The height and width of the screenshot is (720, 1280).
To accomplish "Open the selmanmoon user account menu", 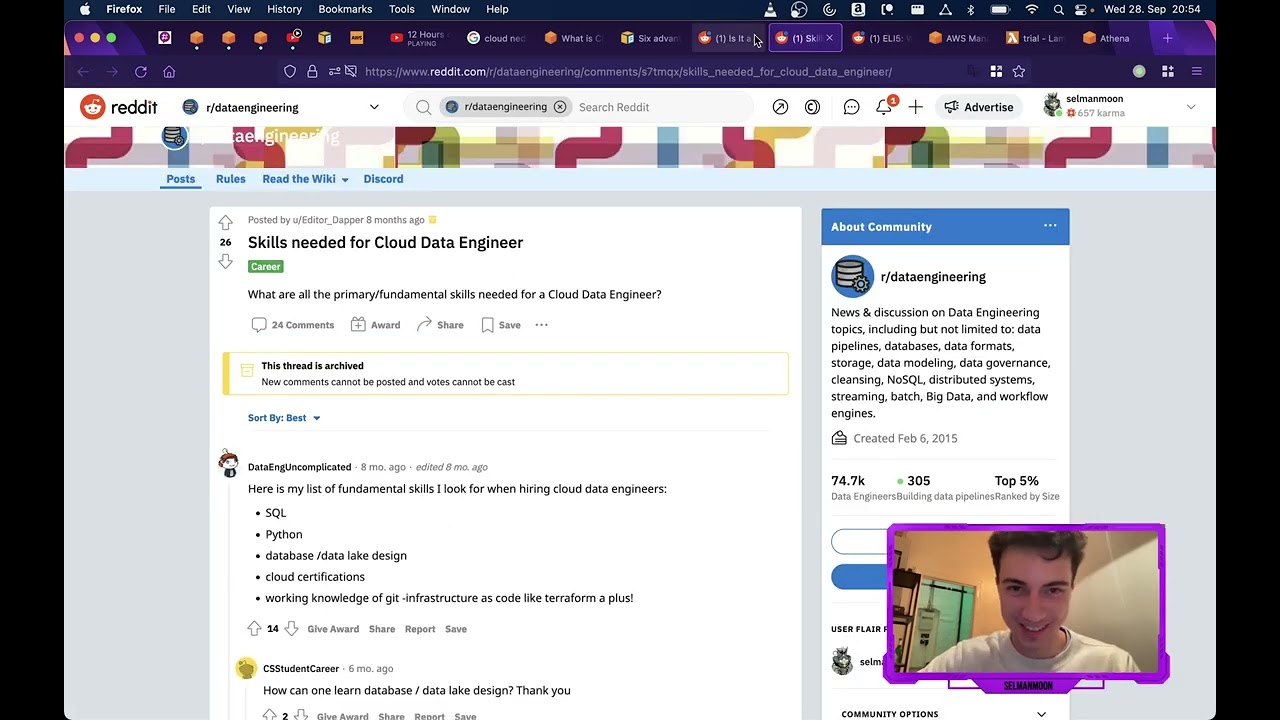I will point(1119,106).
